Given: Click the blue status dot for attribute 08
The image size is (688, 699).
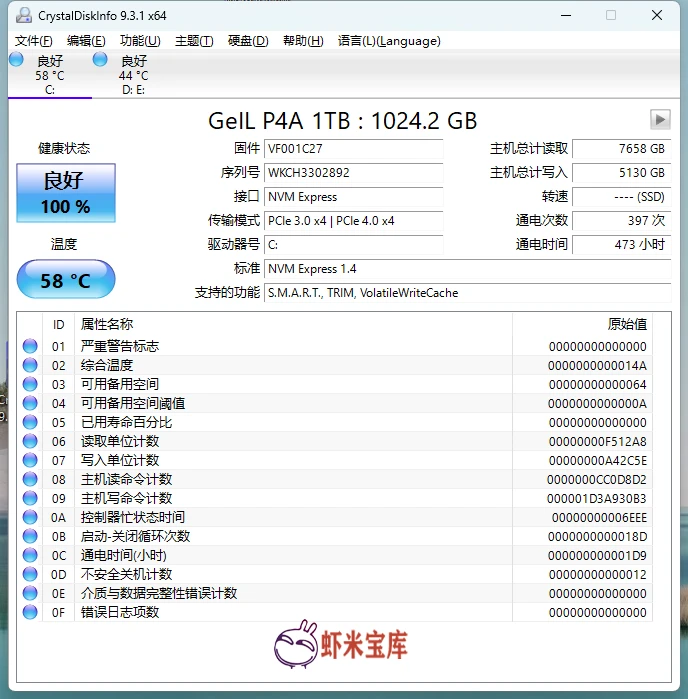Looking at the screenshot, I should click(30, 479).
